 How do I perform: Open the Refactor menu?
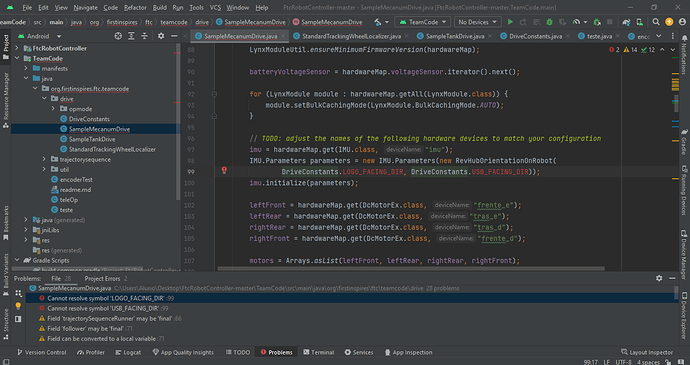(135, 7)
